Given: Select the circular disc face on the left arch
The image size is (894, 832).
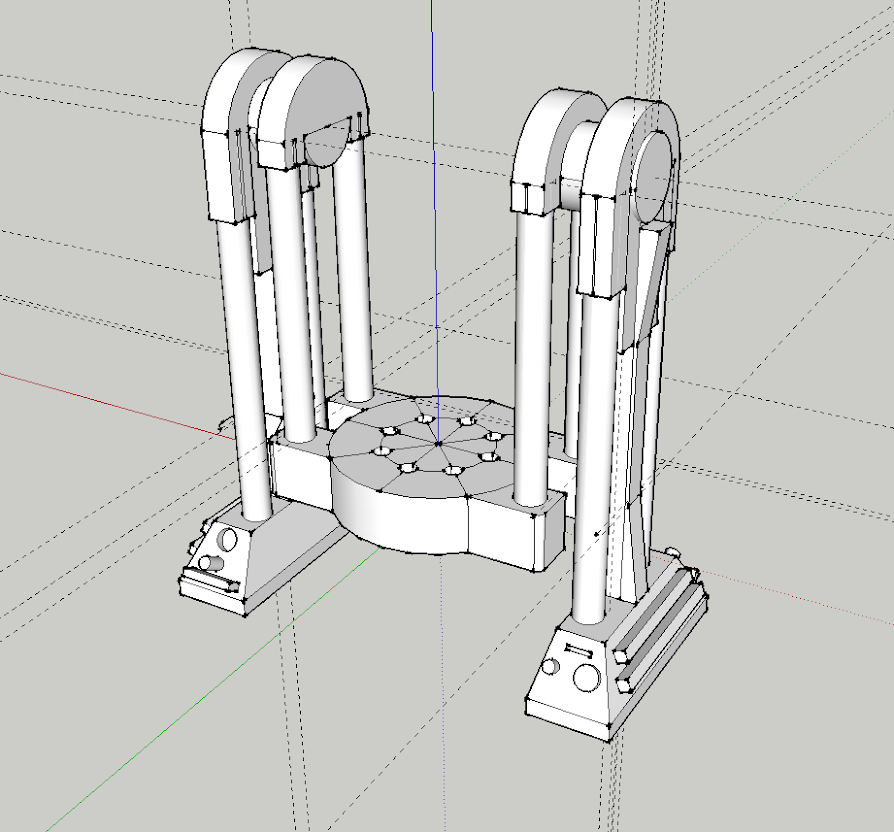Looking at the screenshot, I should 326,147.
